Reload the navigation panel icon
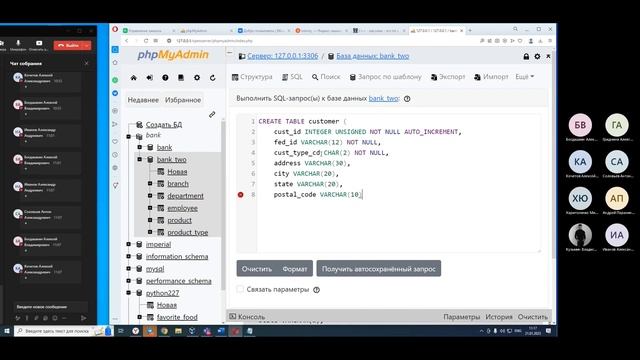Viewport: 640px width, 360px height. (x=213, y=78)
